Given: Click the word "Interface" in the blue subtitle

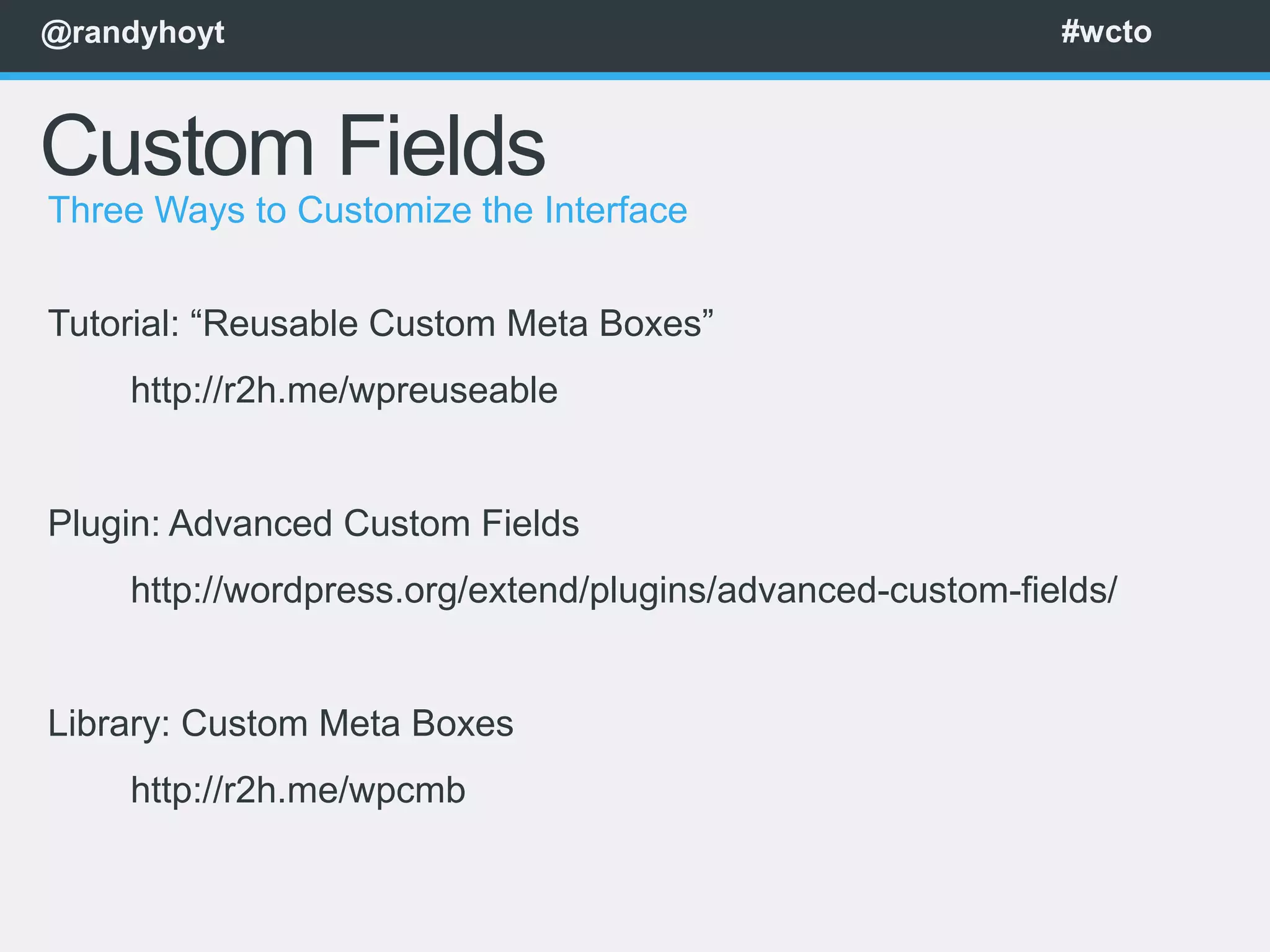Looking at the screenshot, I should tap(616, 210).
